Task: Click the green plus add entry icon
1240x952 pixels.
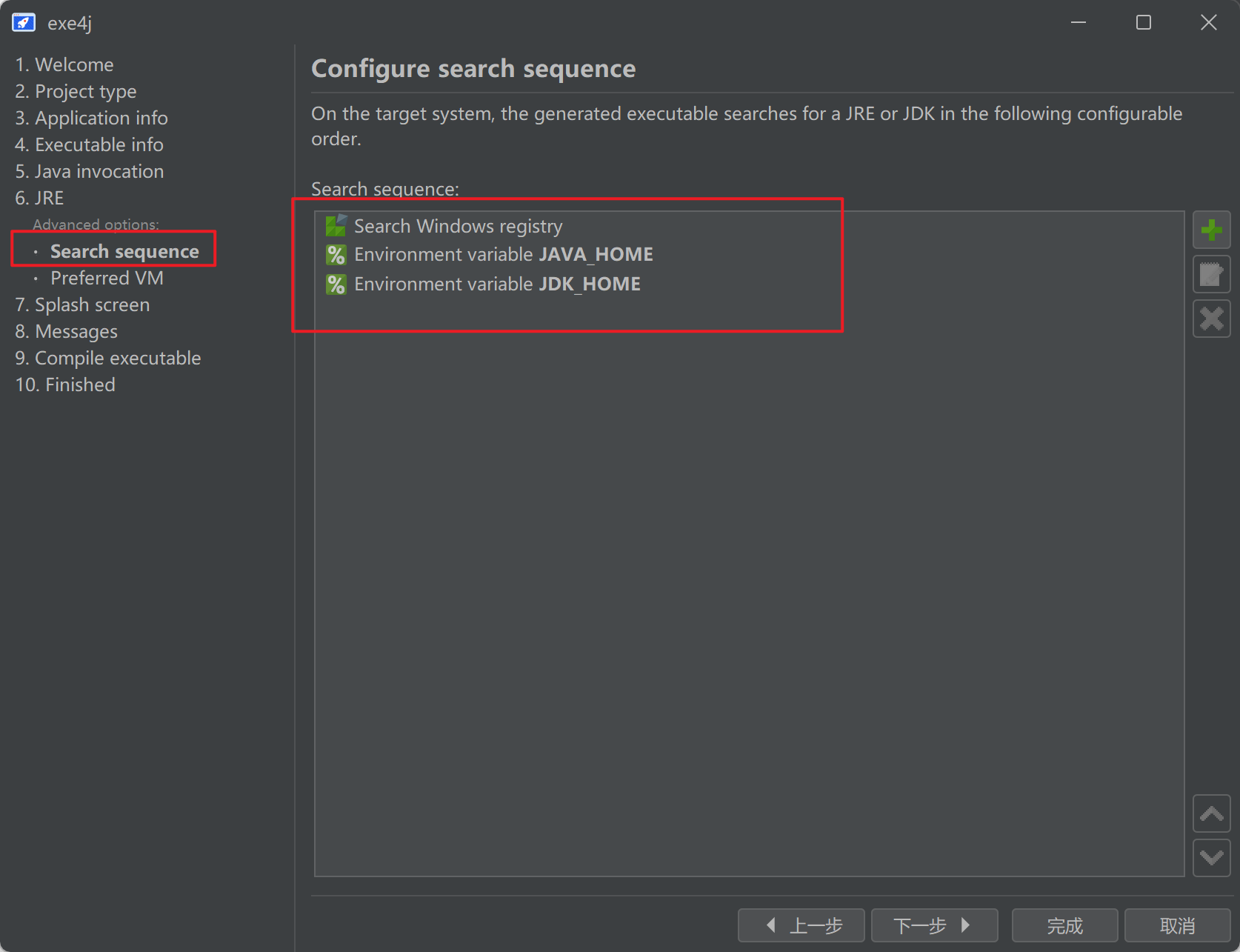Action: point(1211,230)
